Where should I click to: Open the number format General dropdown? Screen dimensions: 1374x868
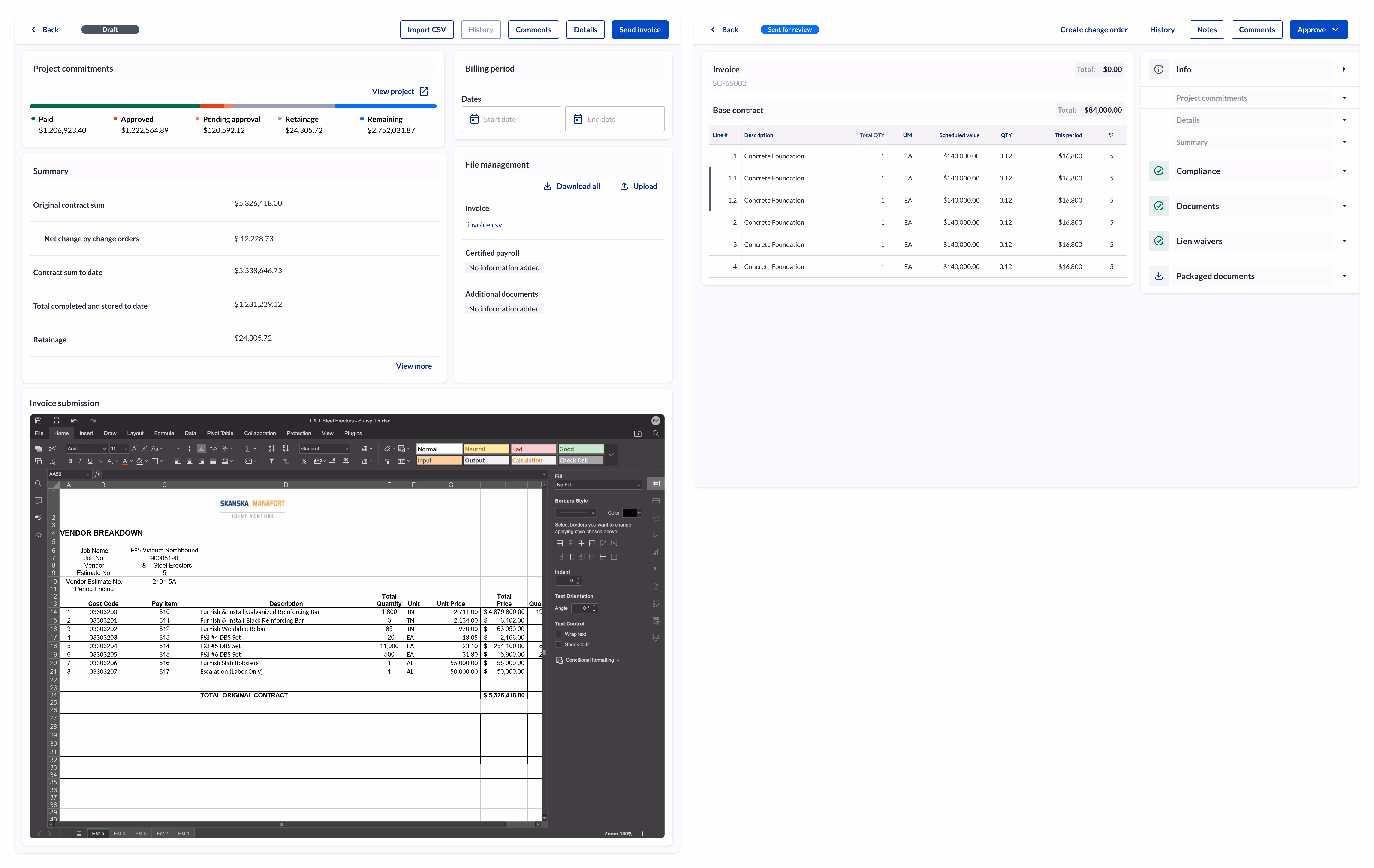coord(324,448)
